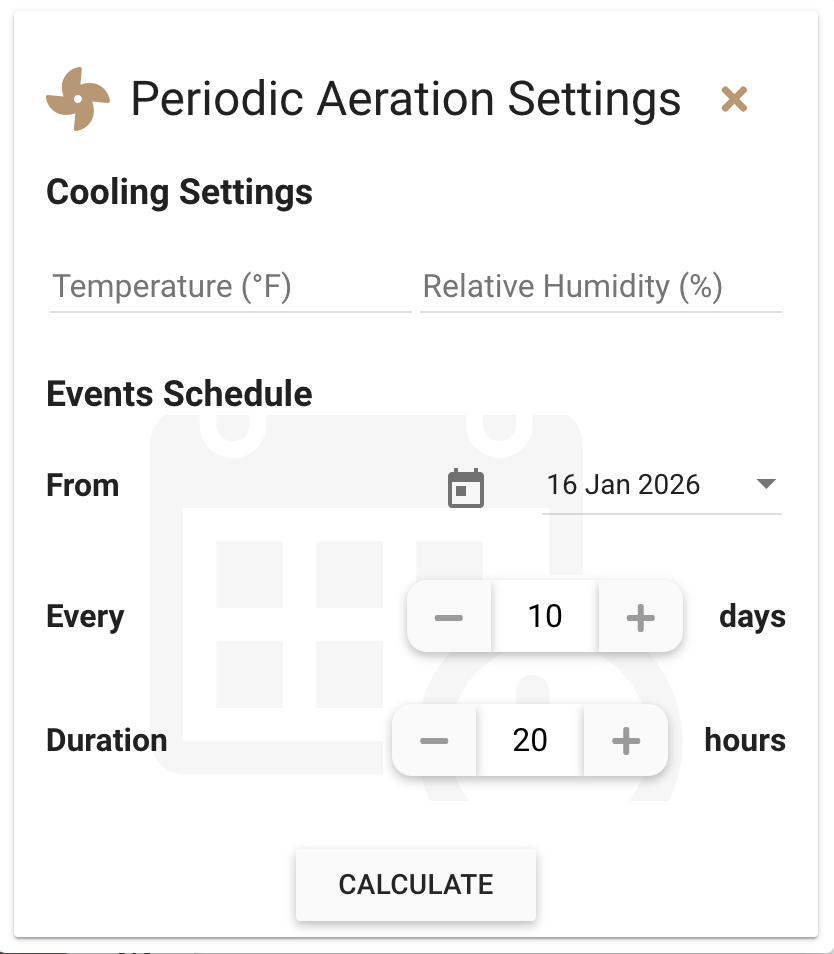Image resolution: width=834 pixels, height=954 pixels.
Task: Click the calendar icon next to From
Action: (466, 488)
